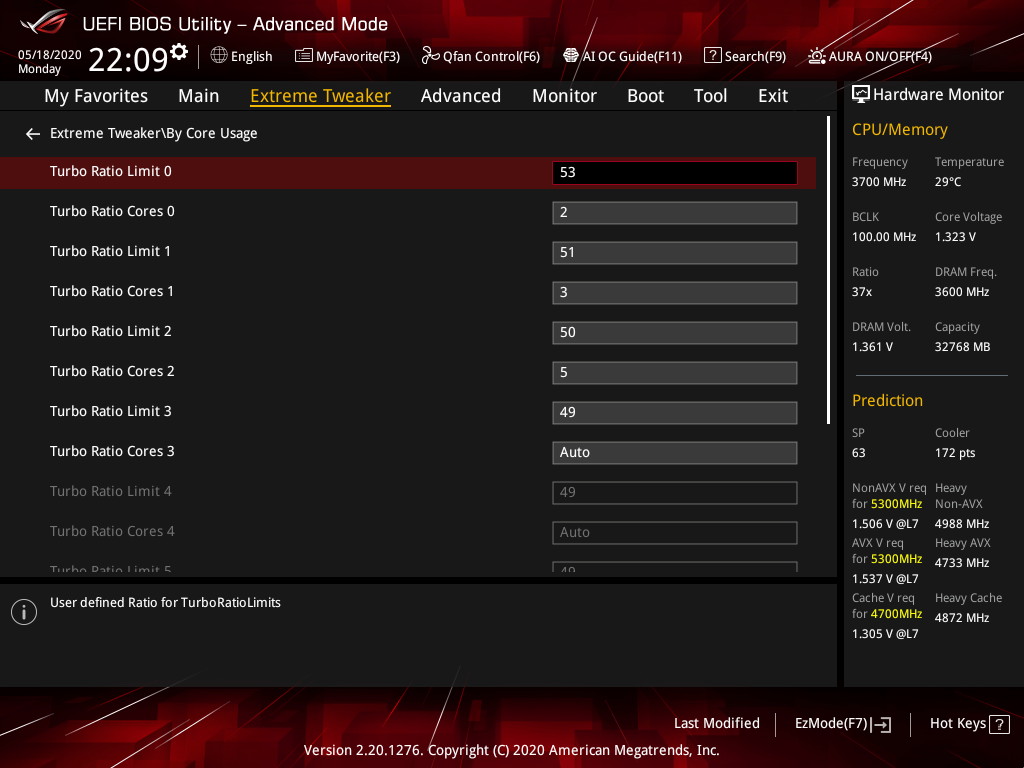The image size is (1024, 768).
Task: Open Qfan Control fan icon
Action: coord(430,56)
